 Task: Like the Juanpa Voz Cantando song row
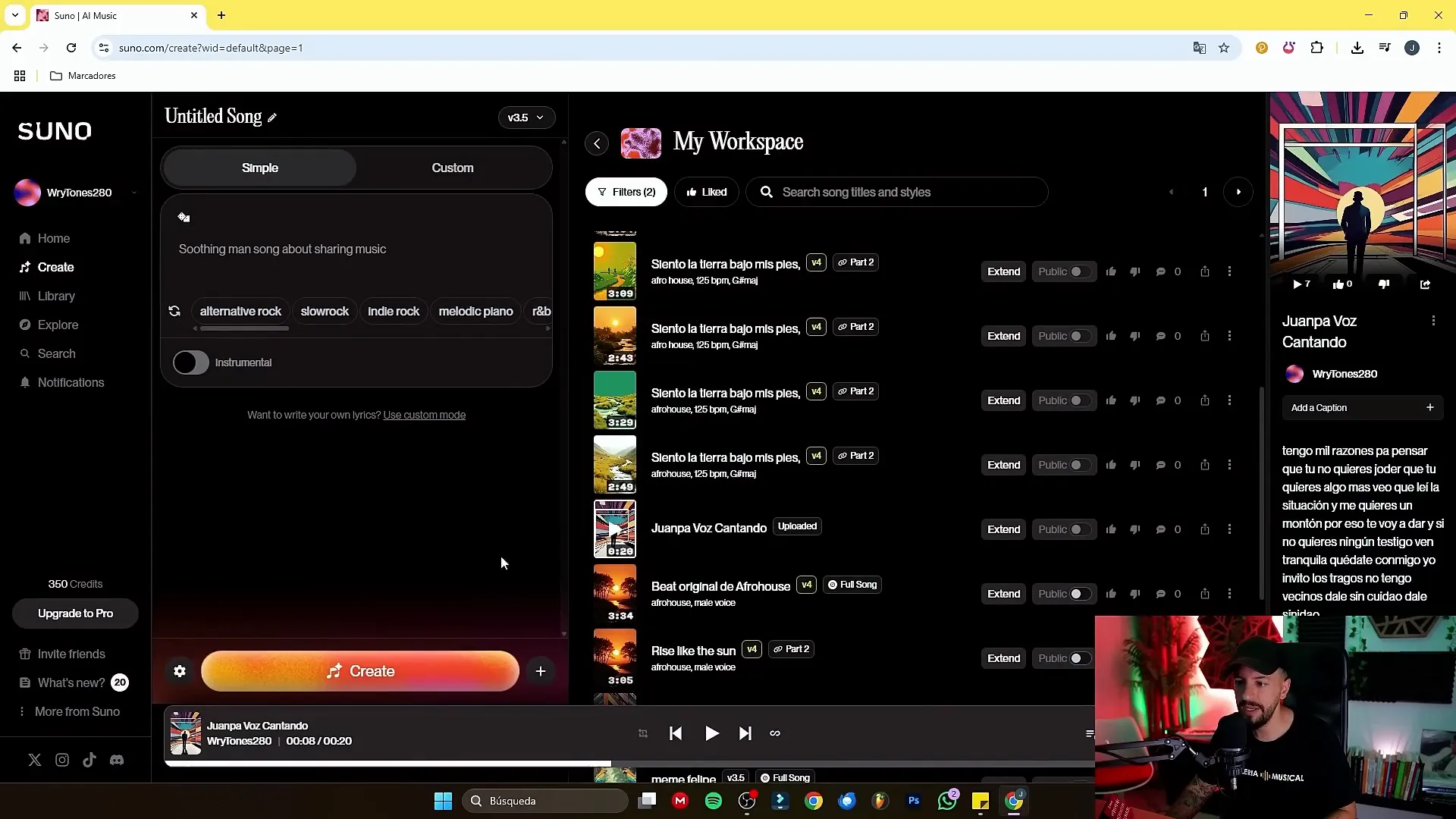tap(1111, 529)
